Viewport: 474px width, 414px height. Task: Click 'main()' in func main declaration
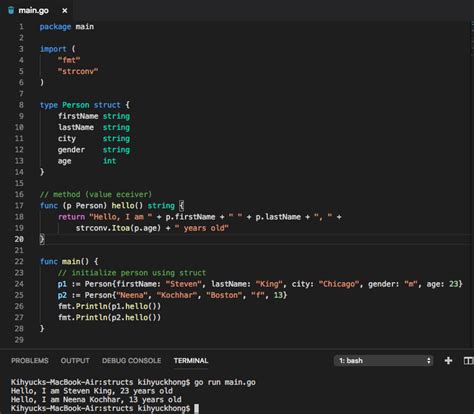pyautogui.click(x=76, y=261)
